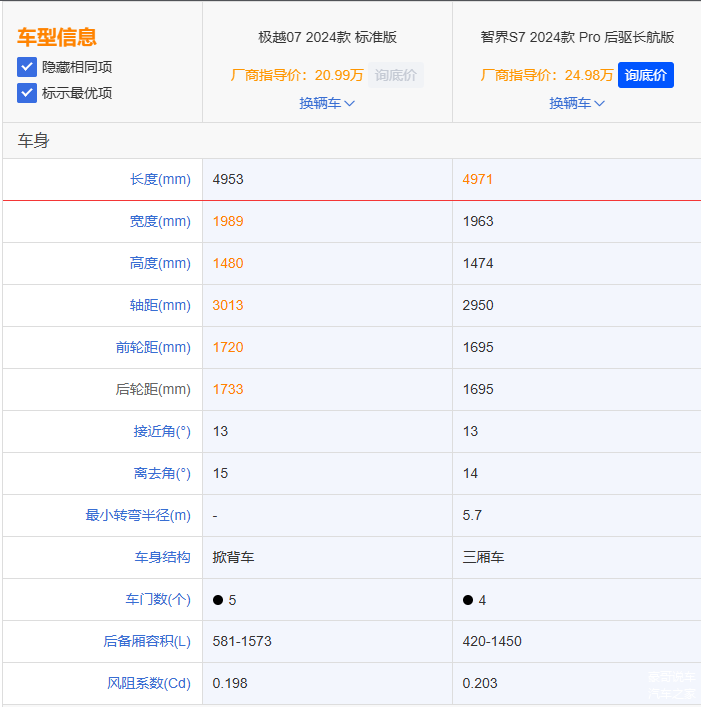The image size is (701, 707).
Task: Select the 15 departure angle value
Action: pyautogui.click(x=220, y=473)
